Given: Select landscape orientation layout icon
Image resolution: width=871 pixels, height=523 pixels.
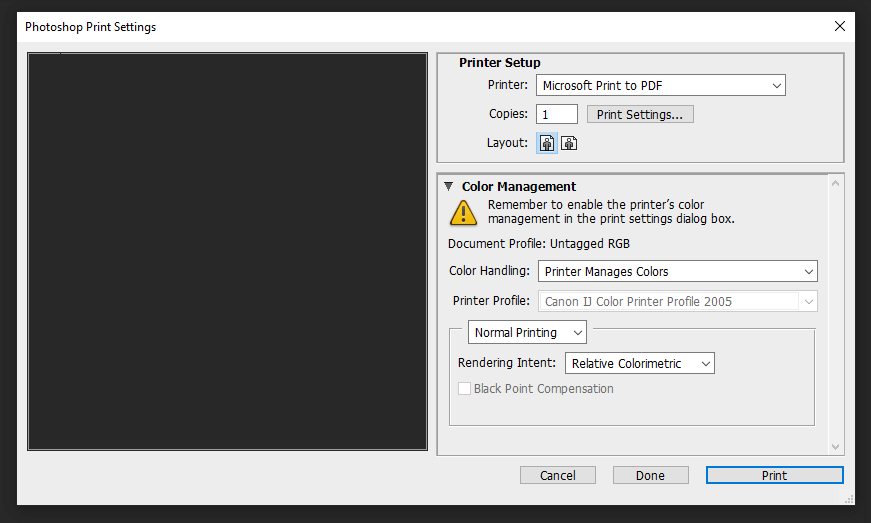Looking at the screenshot, I should [569, 143].
